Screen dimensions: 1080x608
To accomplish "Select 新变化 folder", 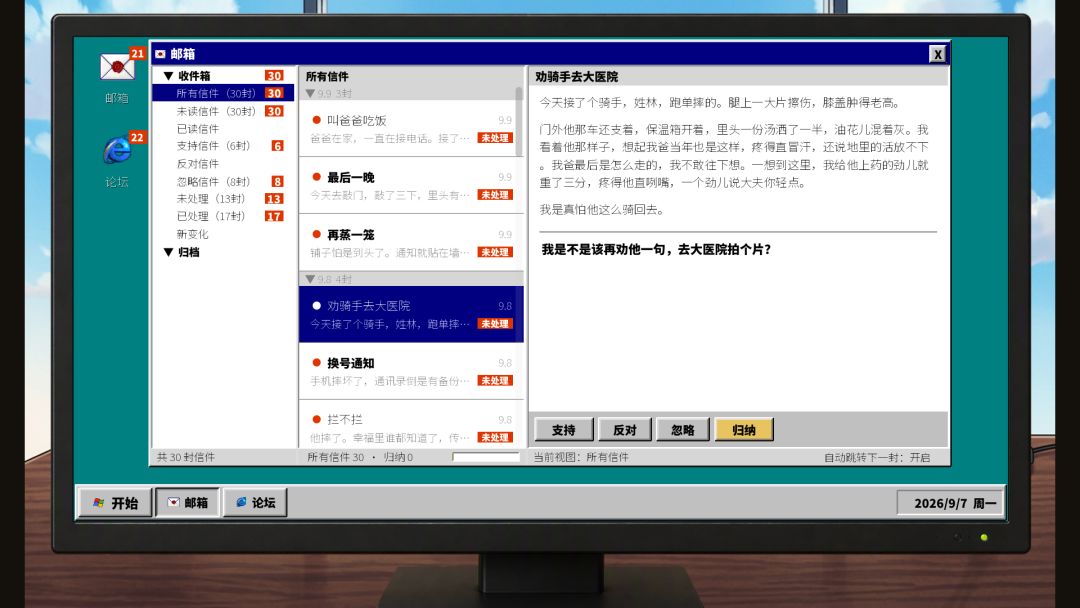I will [223, 234].
